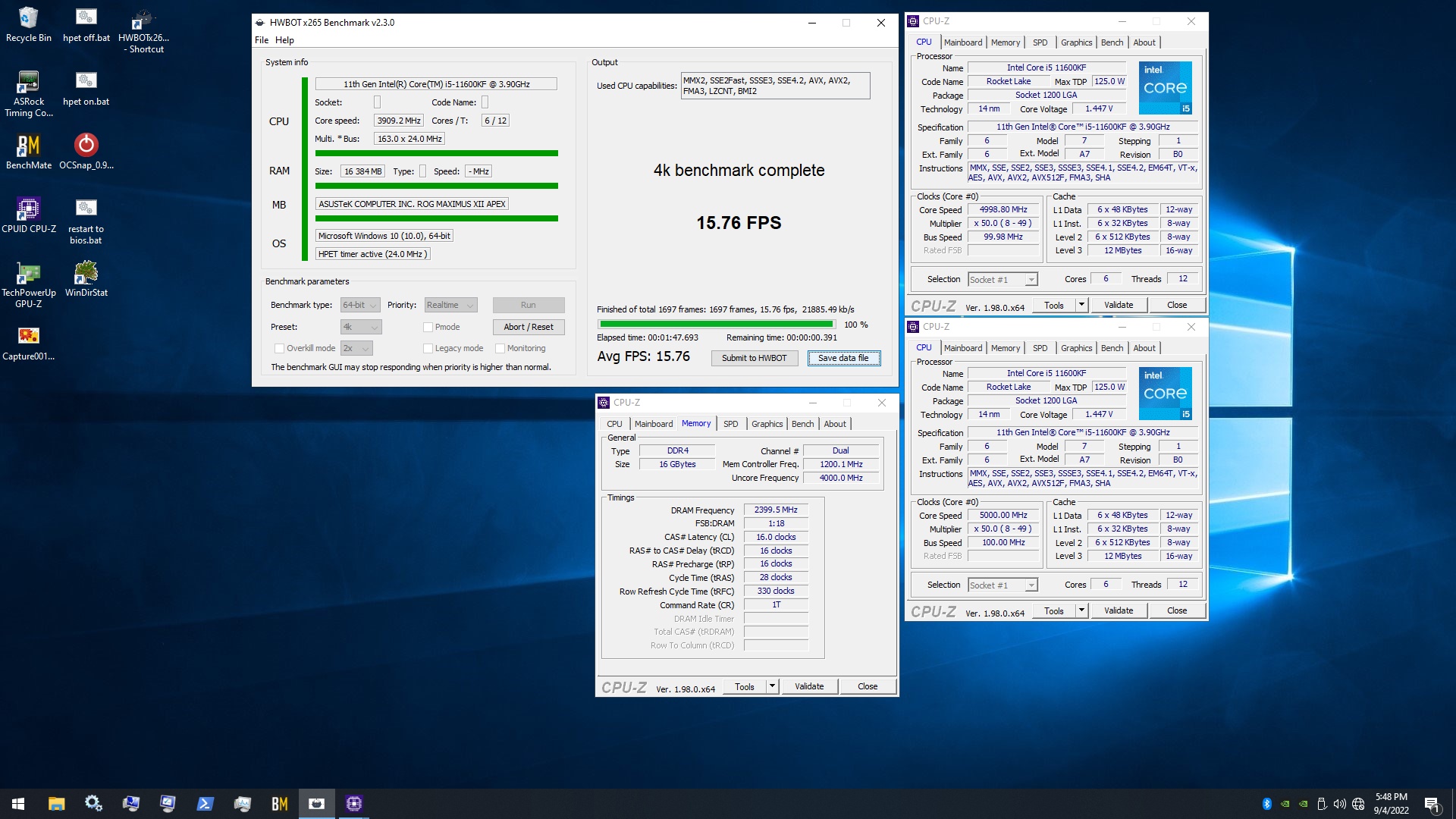Click the green bar under CPU info

click(x=437, y=153)
